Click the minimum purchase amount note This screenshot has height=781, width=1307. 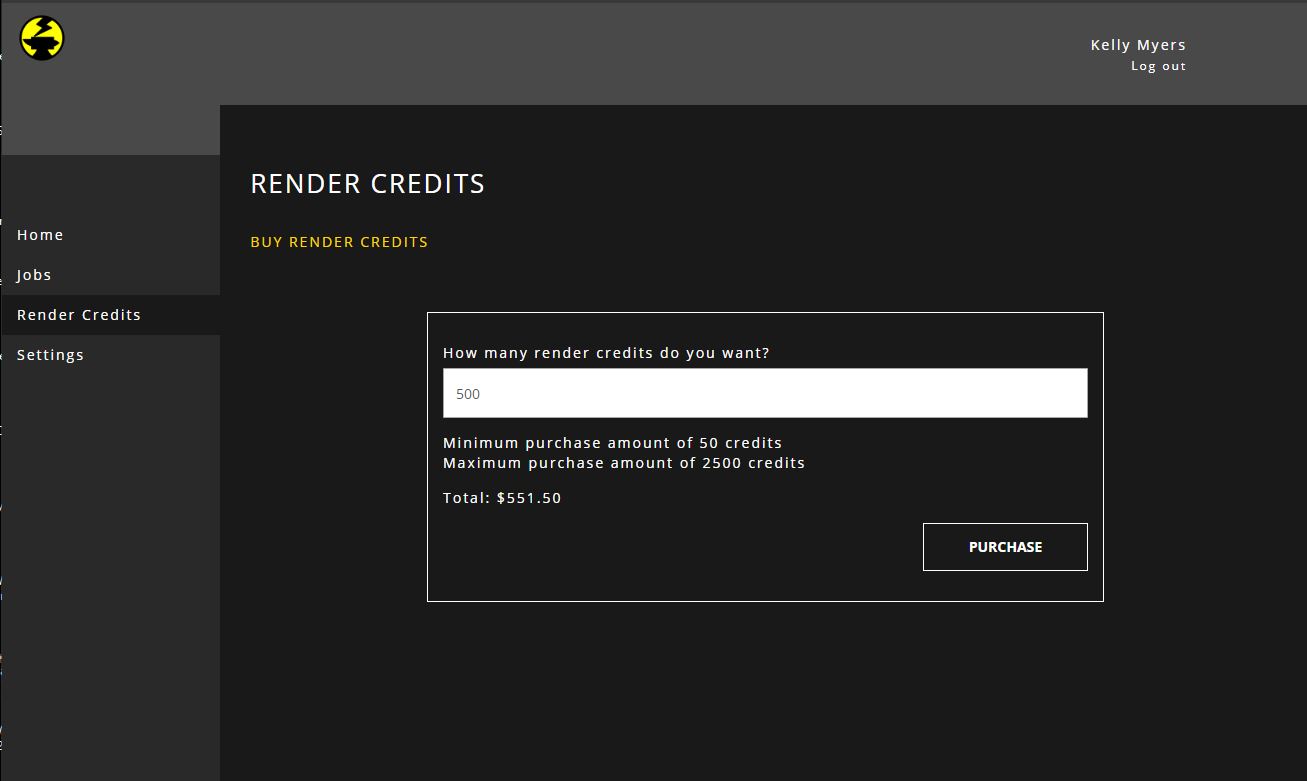point(612,443)
